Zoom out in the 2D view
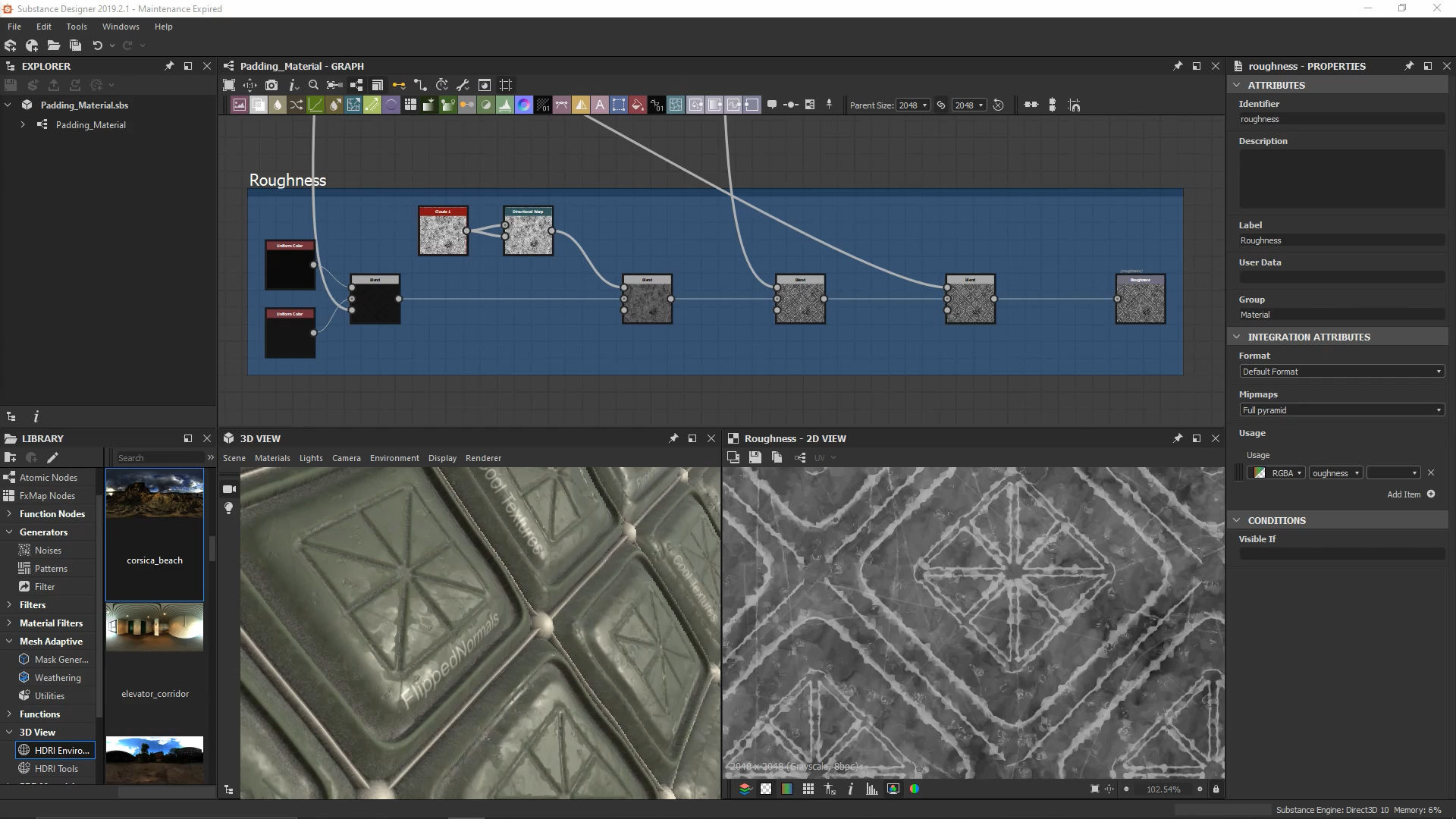This screenshot has height=819, width=1456. 1126,789
